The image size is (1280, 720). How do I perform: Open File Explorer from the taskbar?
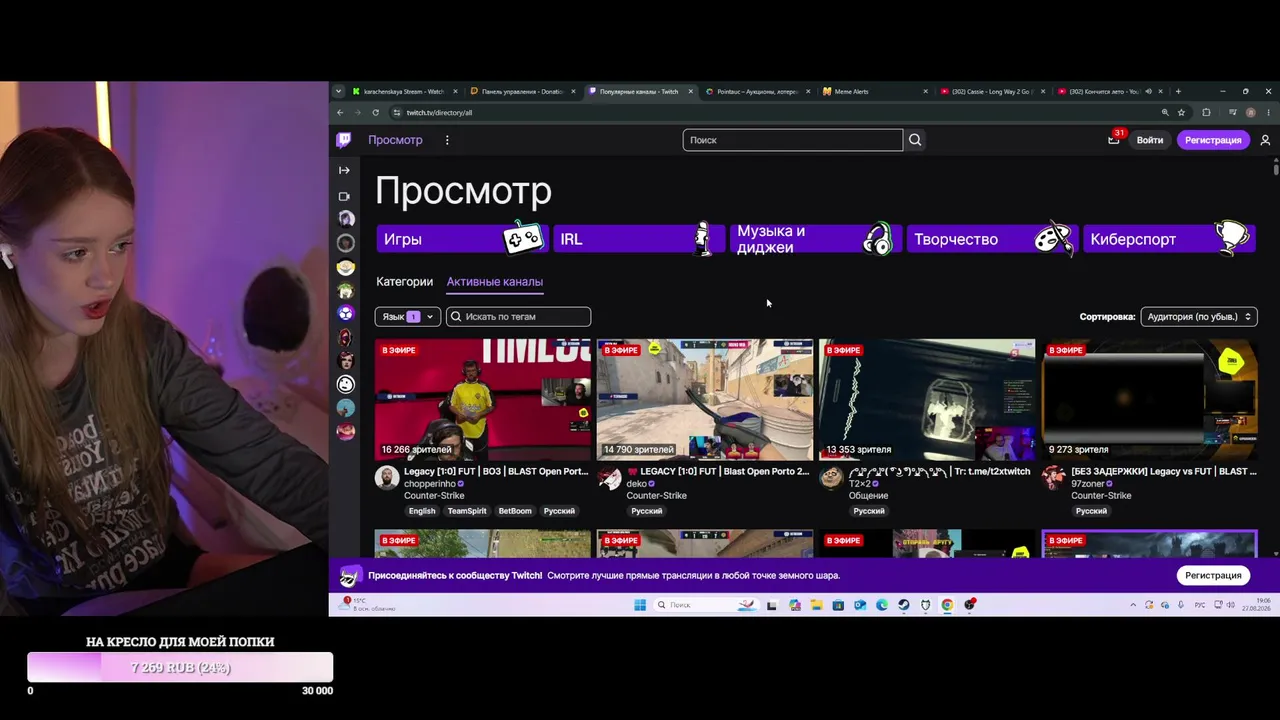pyautogui.click(x=816, y=605)
